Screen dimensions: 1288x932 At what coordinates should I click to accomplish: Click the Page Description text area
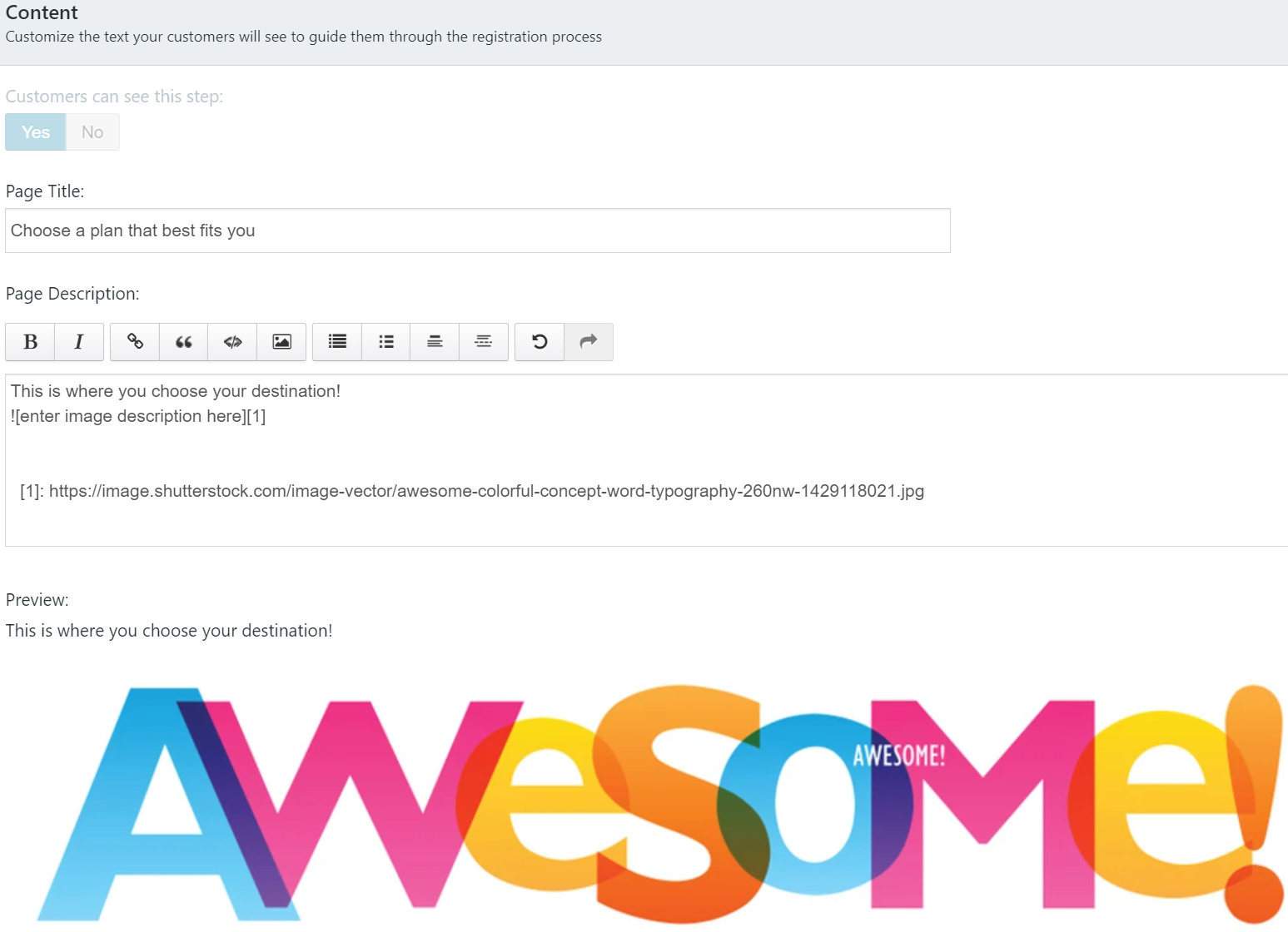[x=647, y=460]
